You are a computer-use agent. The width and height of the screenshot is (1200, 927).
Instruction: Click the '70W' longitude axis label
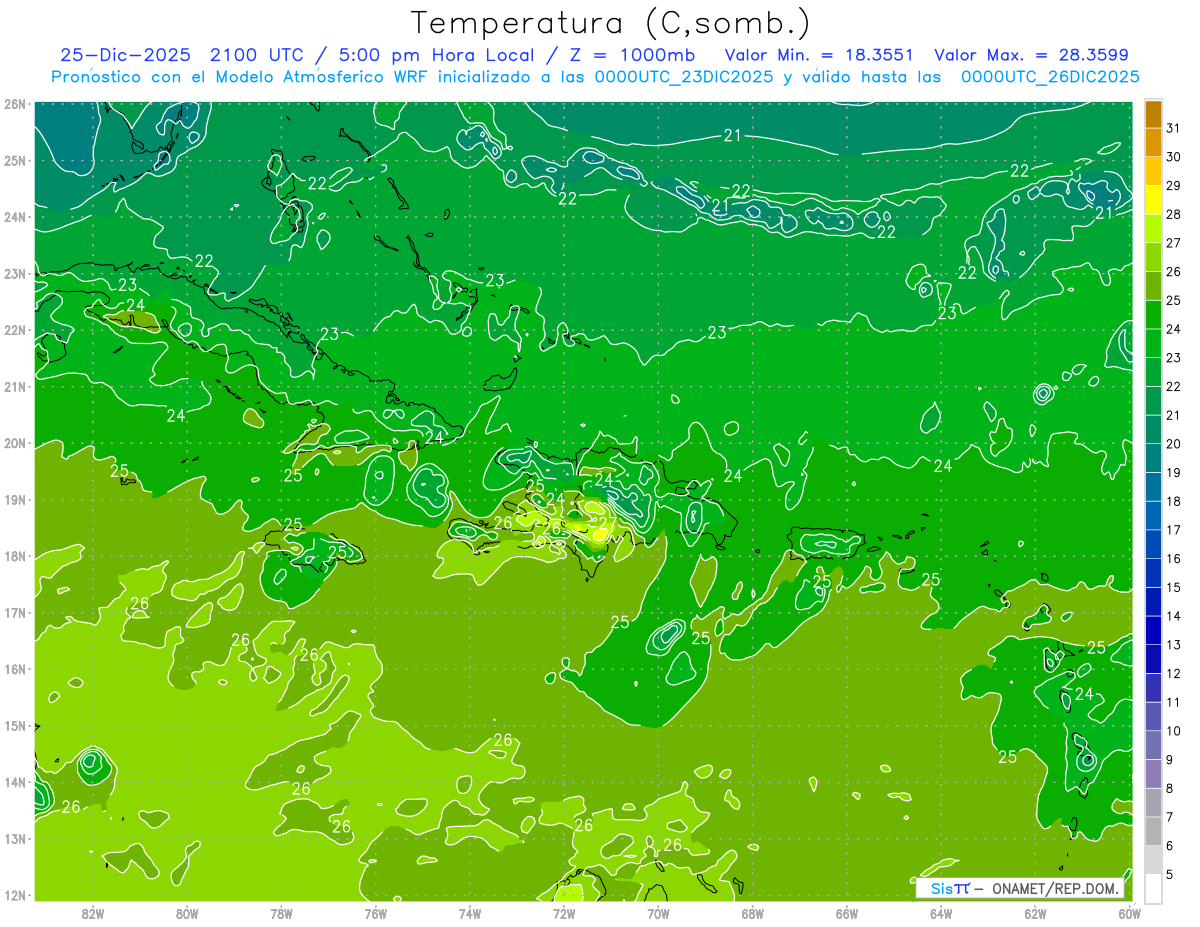(x=658, y=913)
